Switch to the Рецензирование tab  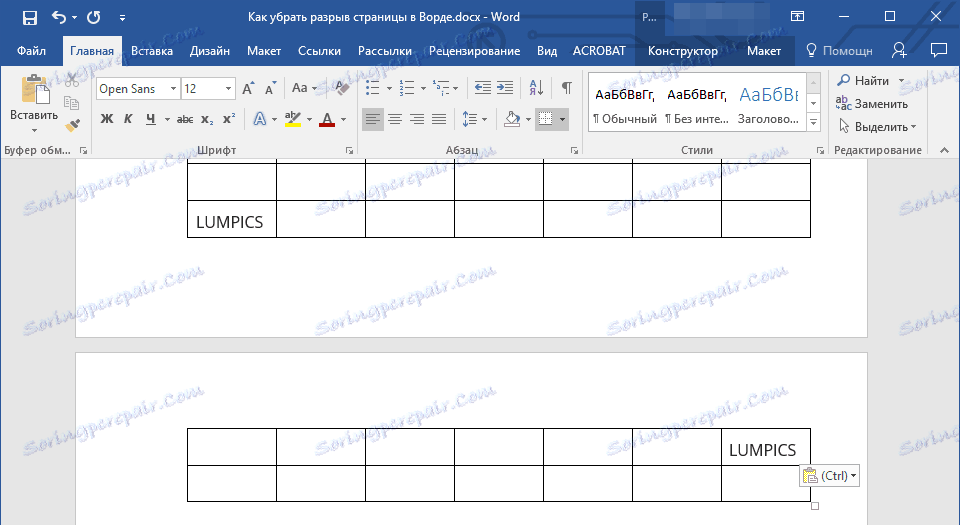pyautogui.click(x=474, y=51)
